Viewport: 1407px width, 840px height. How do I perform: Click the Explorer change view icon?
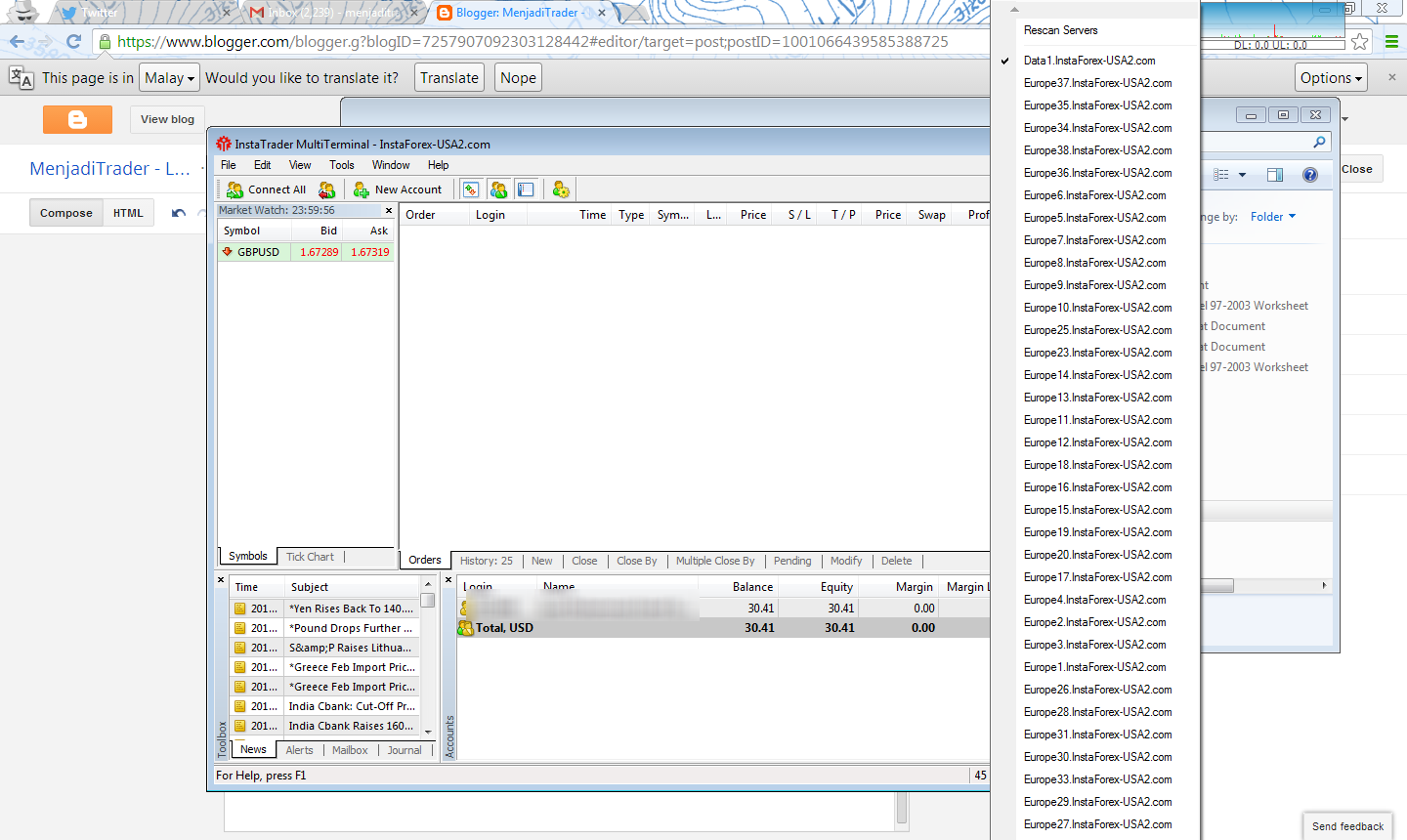pyautogui.click(x=1221, y=175)
